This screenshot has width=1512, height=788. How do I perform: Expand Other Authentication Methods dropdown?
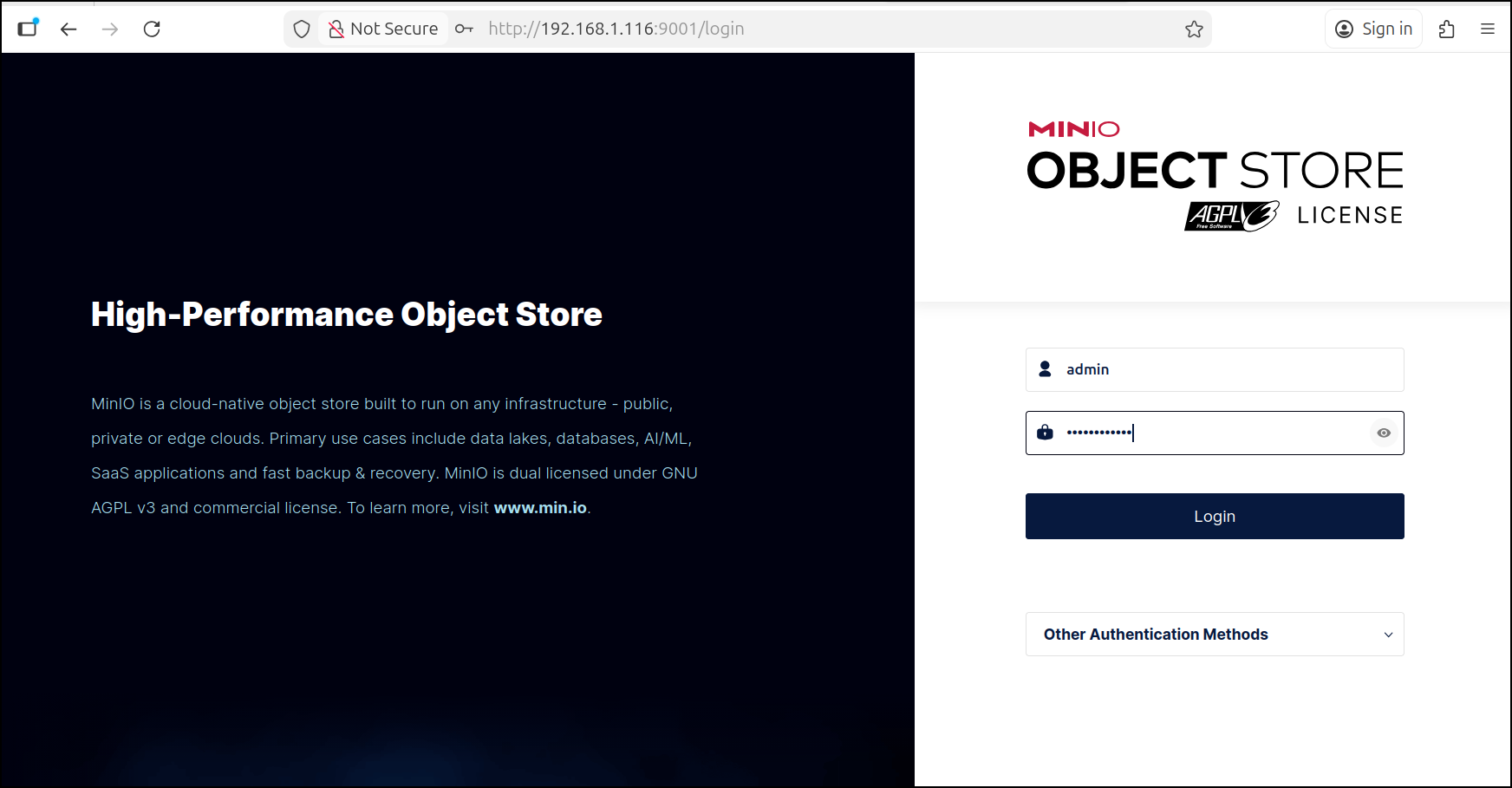pyautogui.click(x=1214, y=635)
